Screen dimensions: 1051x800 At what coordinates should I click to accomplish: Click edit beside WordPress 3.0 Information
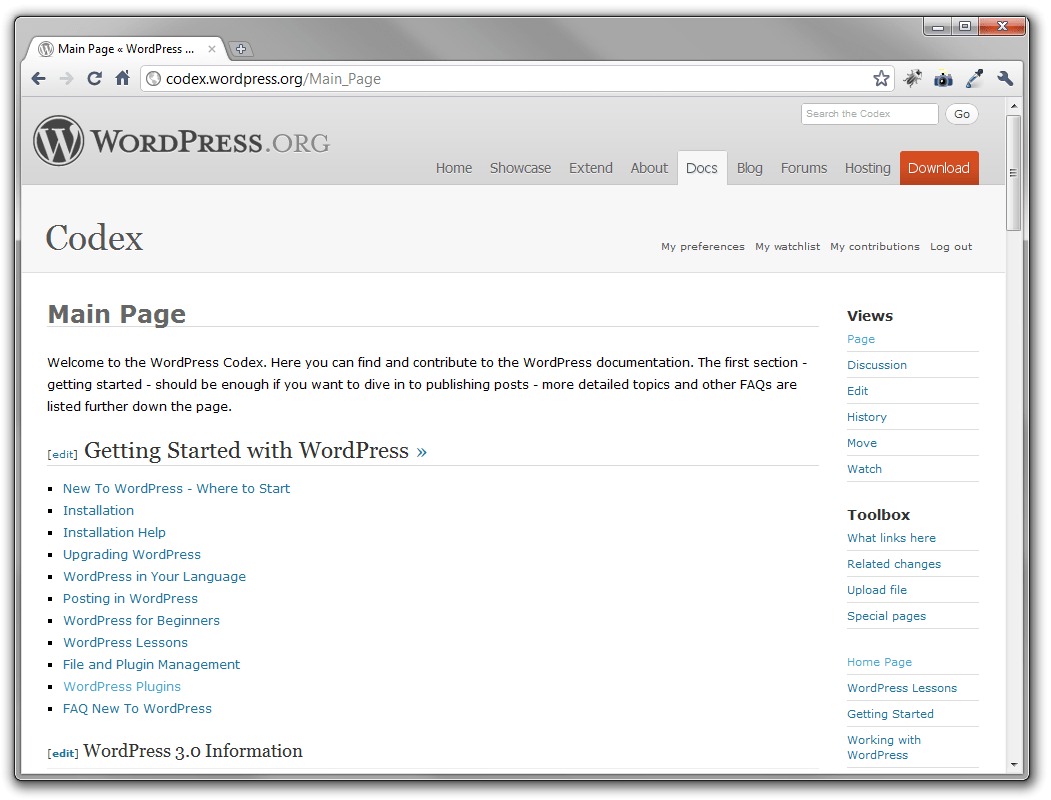click(63, 753)
